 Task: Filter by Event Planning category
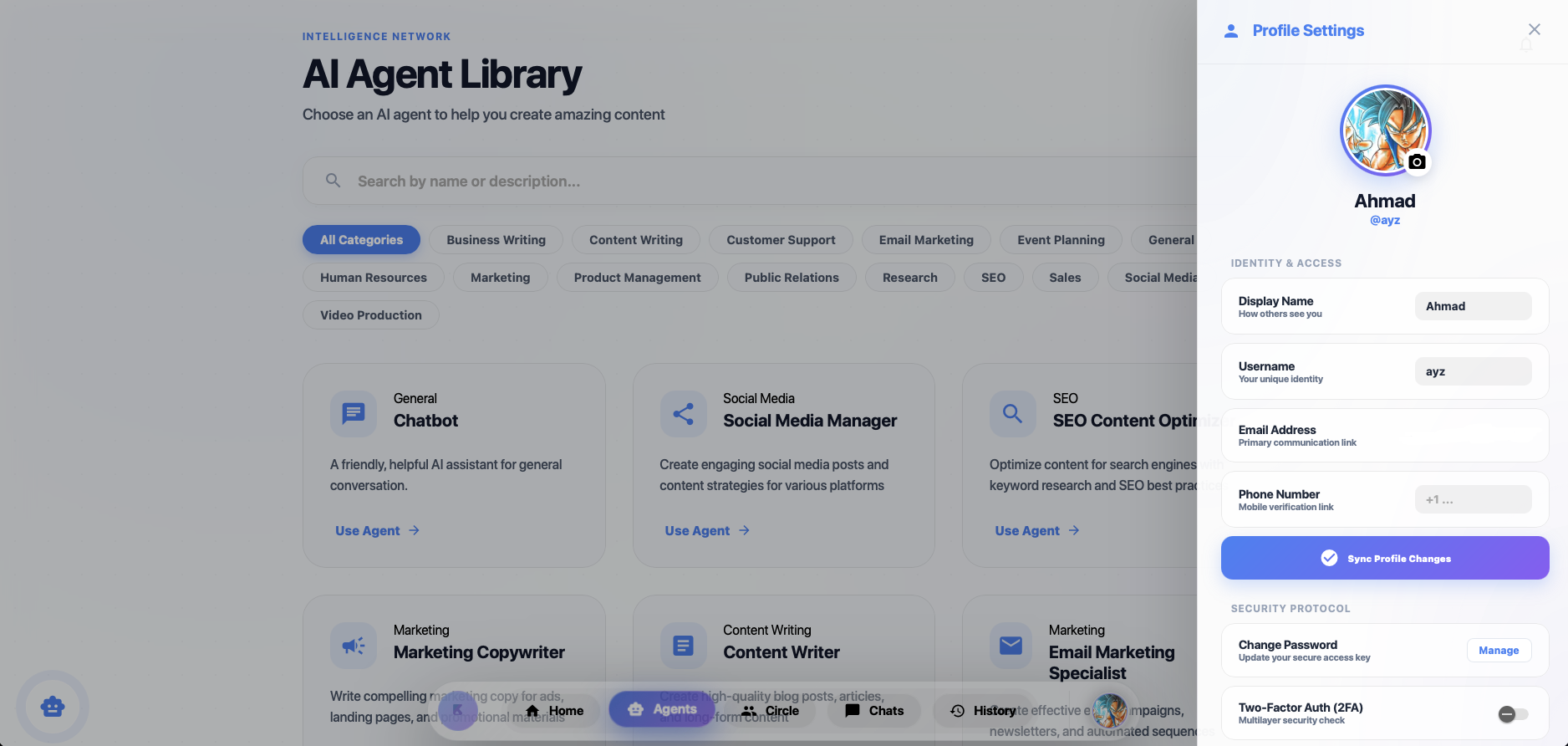pyautogui.click(x=1061, y=239)
